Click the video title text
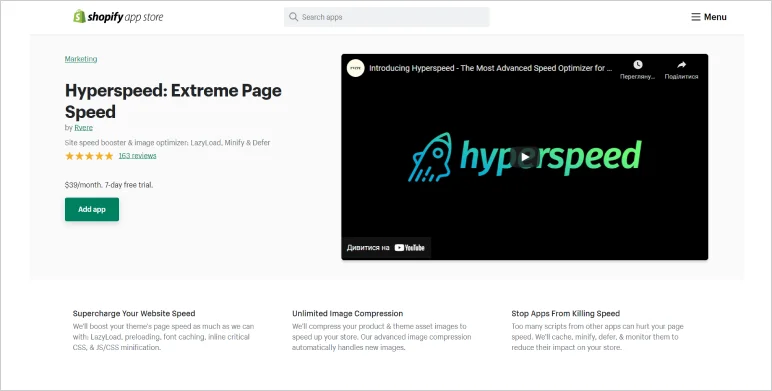Image resolution: width=772 pixels, height=391 pixels. point(490,68)
